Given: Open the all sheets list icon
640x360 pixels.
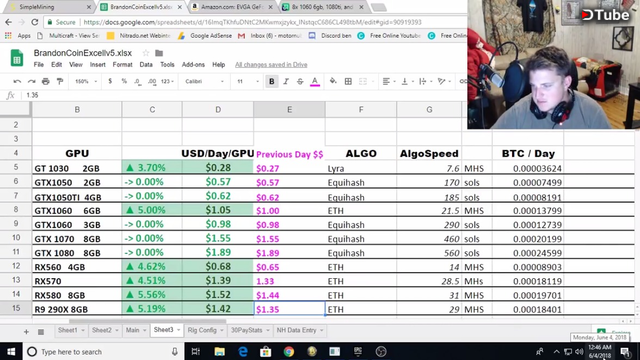Looking at the screenshot, I should 41,331.
